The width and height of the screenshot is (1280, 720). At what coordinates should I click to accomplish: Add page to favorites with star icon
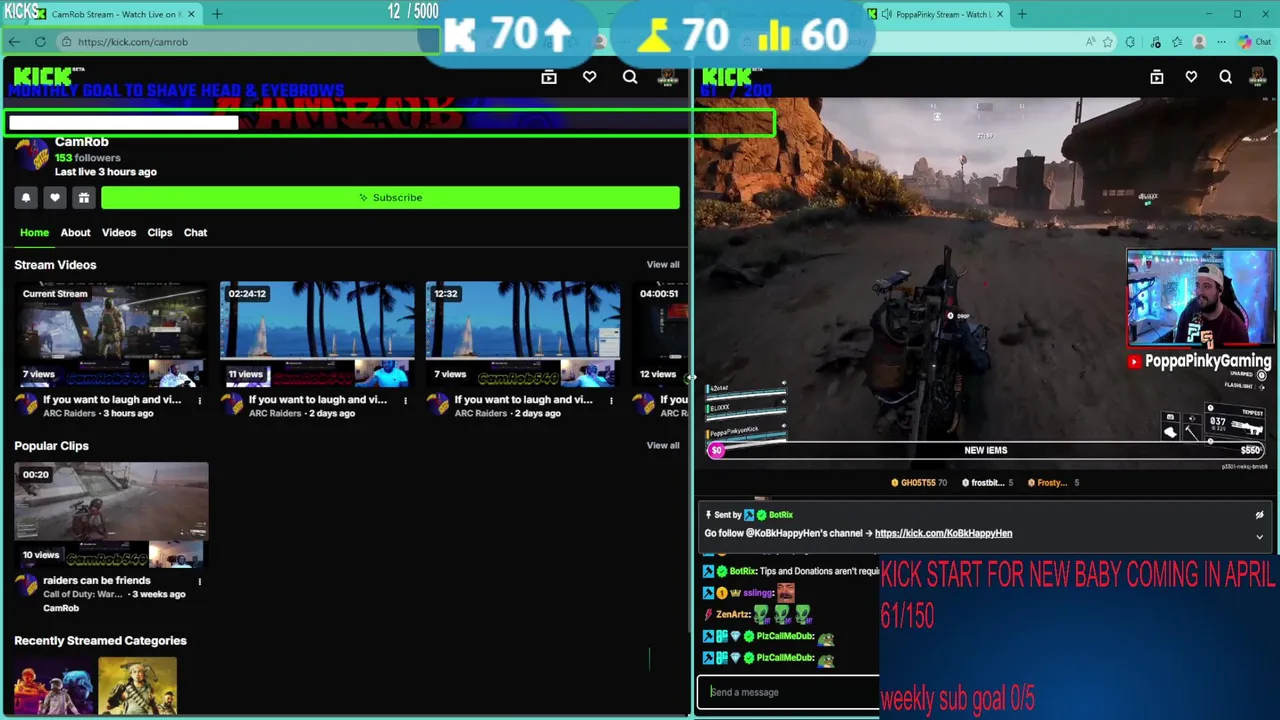pyautogui.click(x=1108, y=42)
